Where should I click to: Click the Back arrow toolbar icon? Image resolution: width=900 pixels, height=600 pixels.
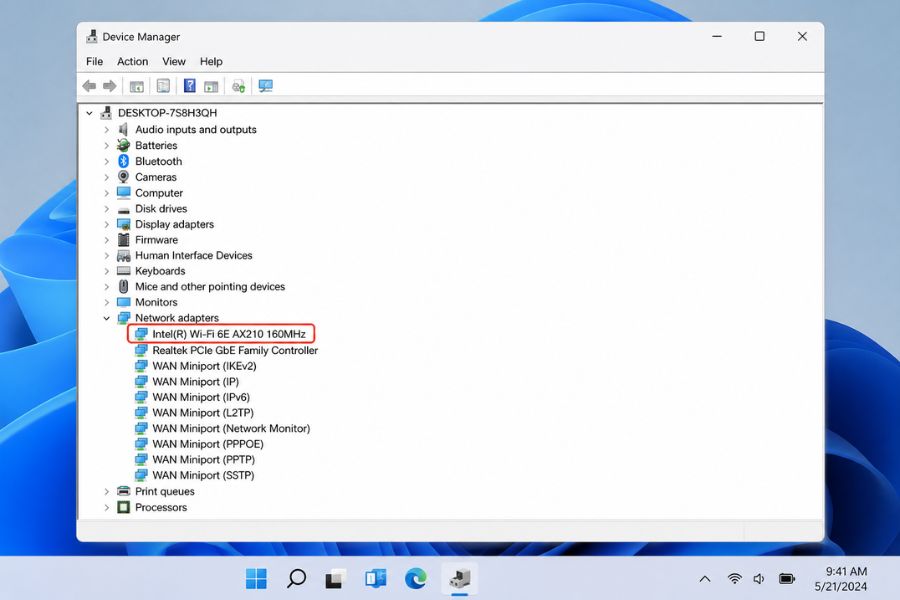click(89, 86)
